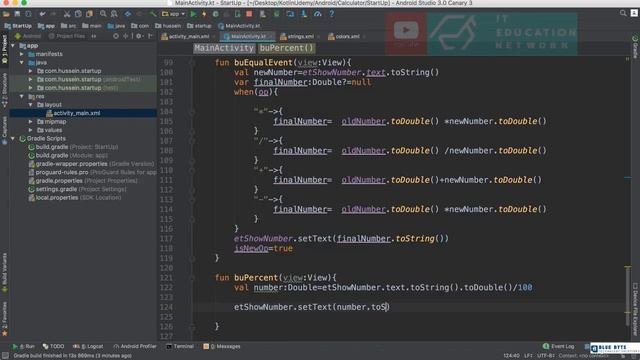640x360 pixels.
Task: Click the Debug app bug icon
Action: (x=216, y=14)
